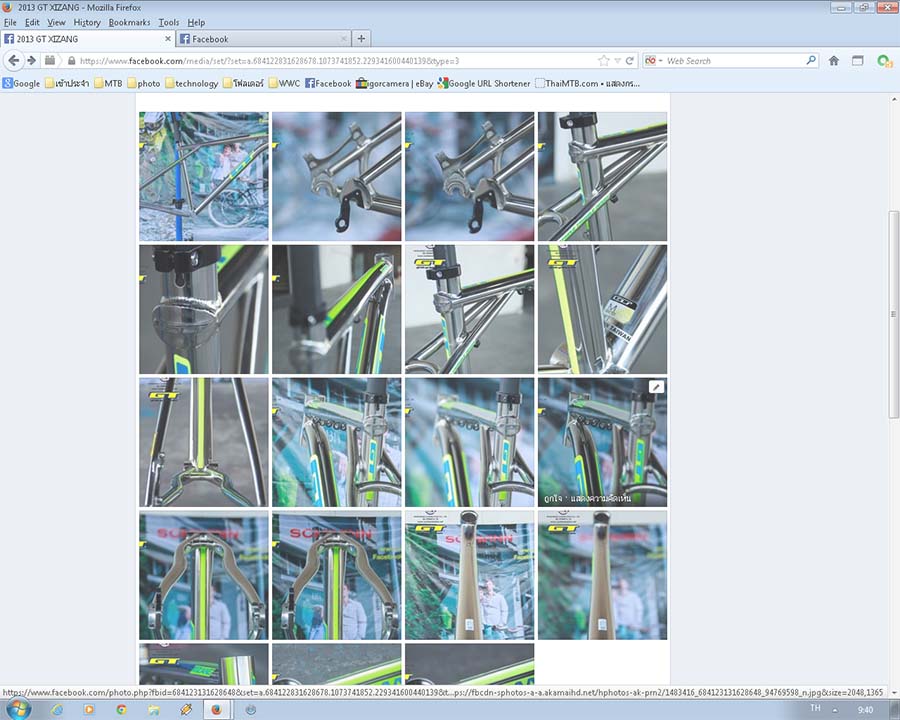Click the site identity lock icon
Viewport: 900px width, 720px height.
[x=71, y=60]
